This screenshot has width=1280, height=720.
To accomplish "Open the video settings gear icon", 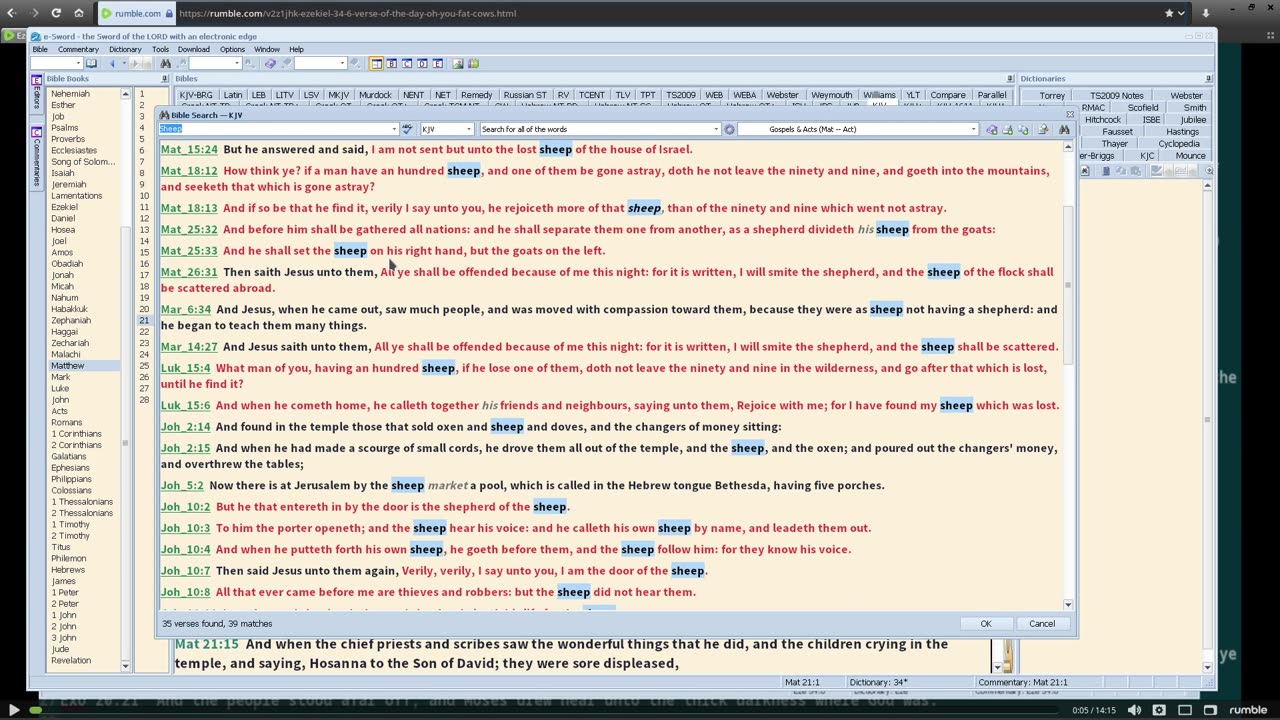I will coord(1159,710).
